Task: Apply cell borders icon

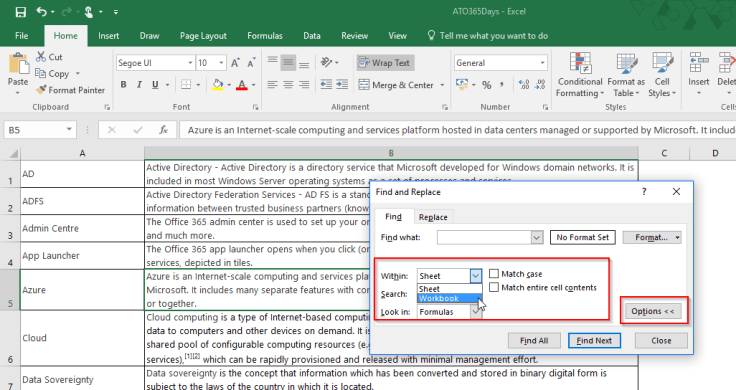Action: coord(186,84)
